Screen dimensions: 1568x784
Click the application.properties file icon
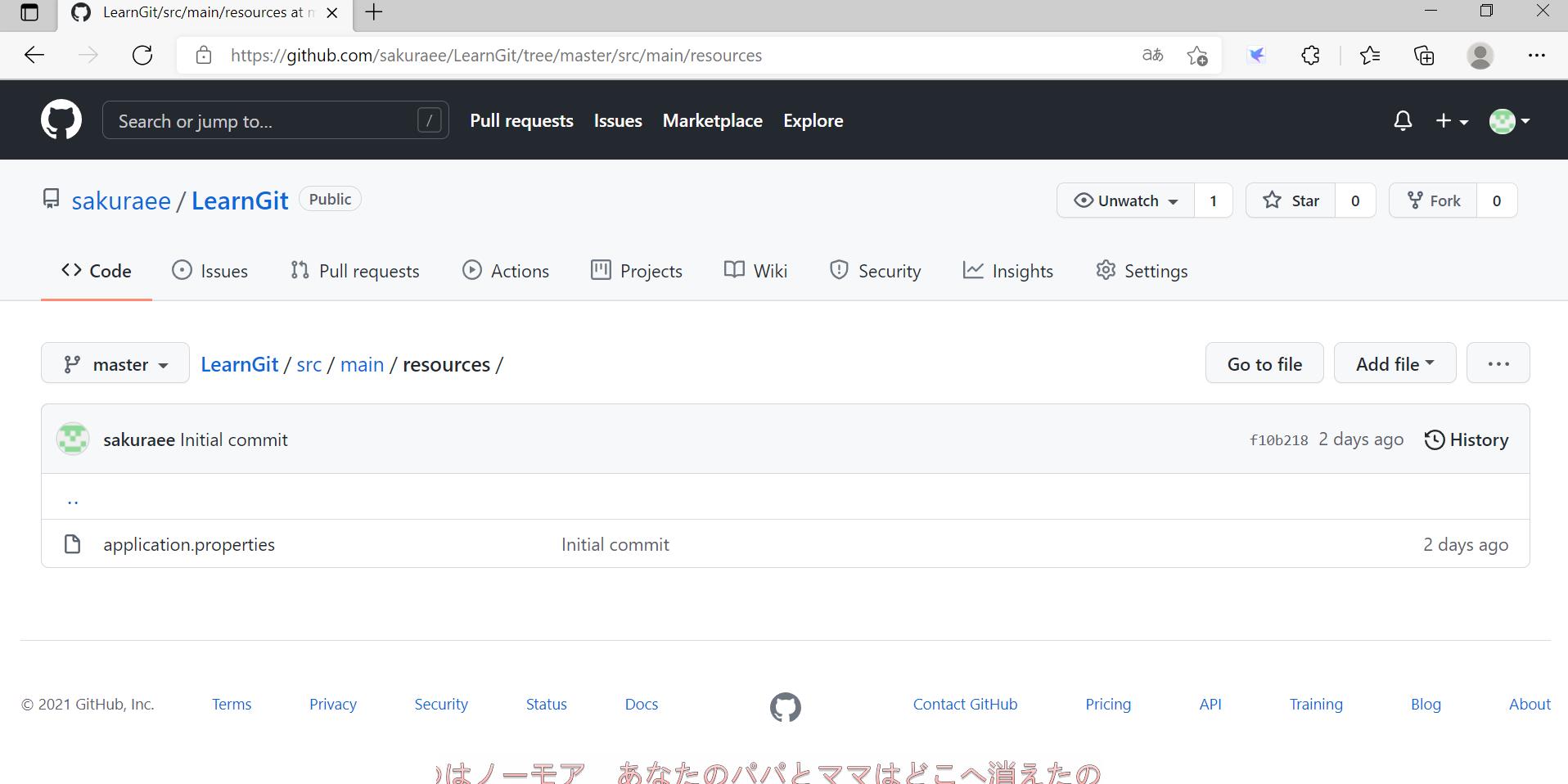(x=72, y=544)
